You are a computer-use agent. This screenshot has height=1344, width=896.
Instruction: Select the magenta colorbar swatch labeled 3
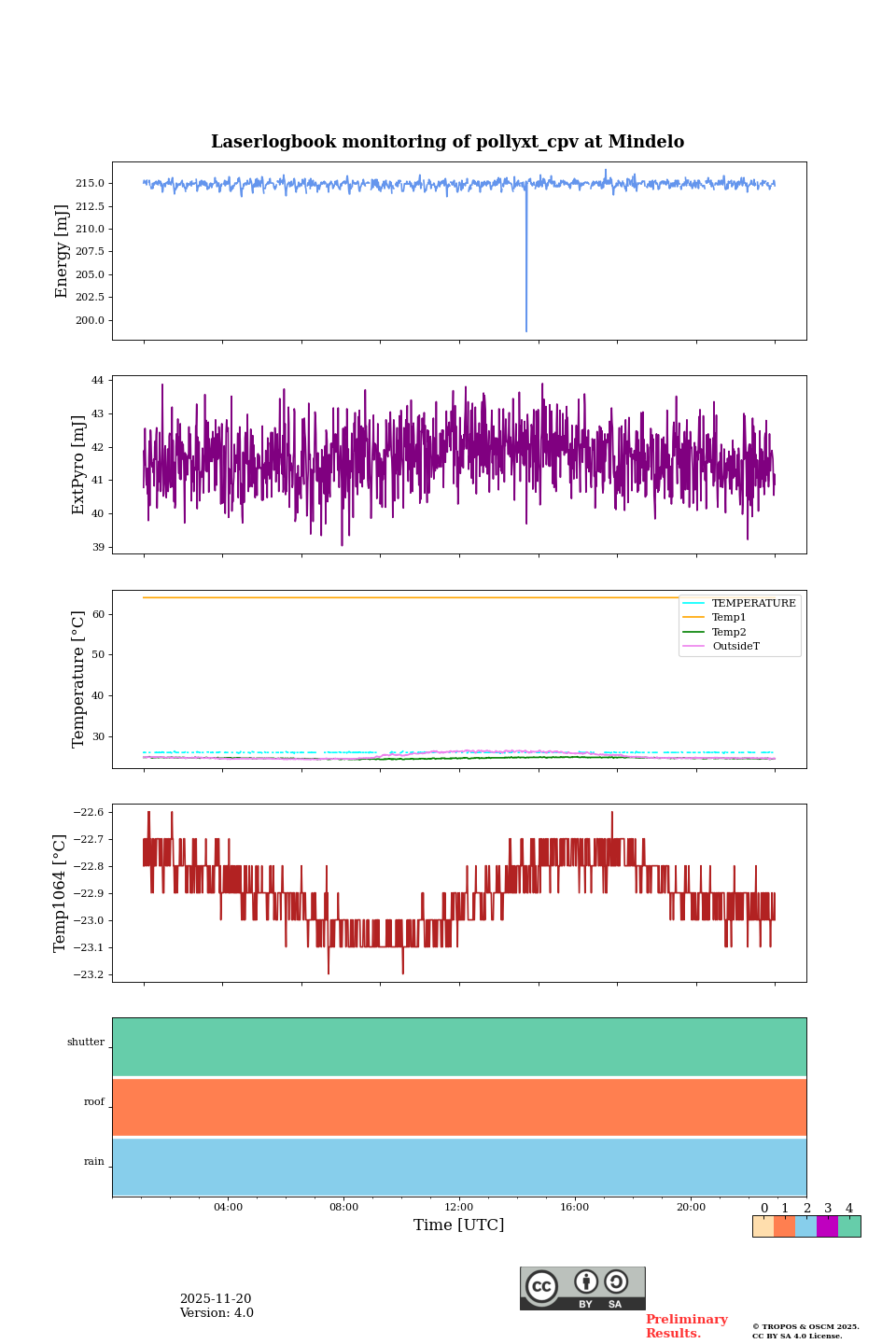click(x=827, y=1226)
